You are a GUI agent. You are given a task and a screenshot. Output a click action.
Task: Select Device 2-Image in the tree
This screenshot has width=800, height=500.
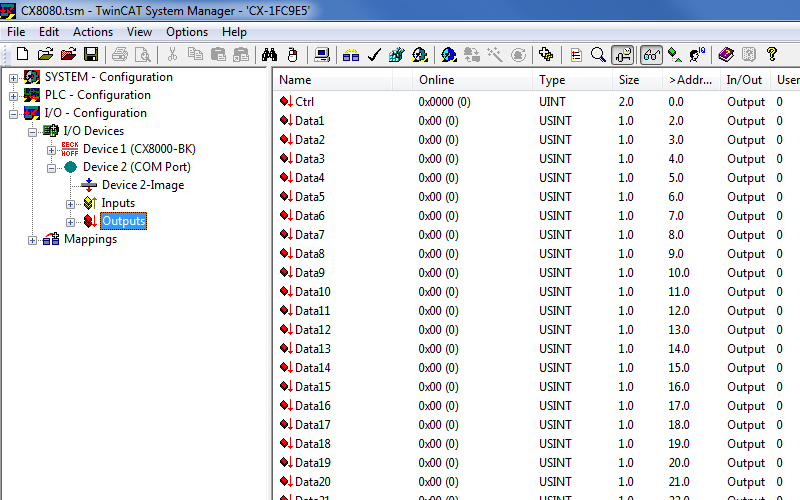click(x=143, y=185)
